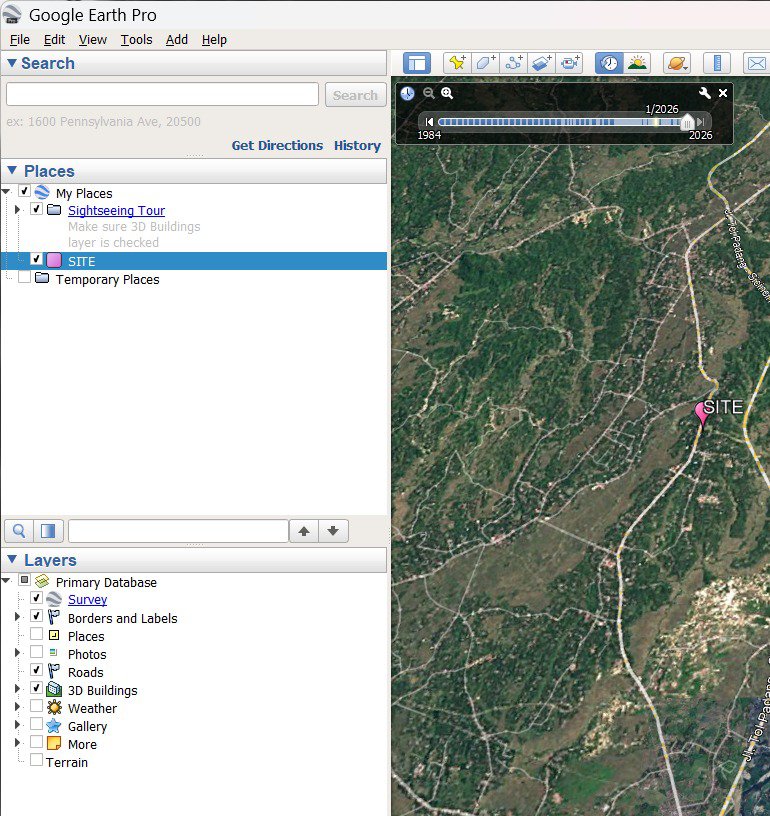Click the time slider track near 1984
This screenshot has height=816, width=770.
(x=443, y=122)
